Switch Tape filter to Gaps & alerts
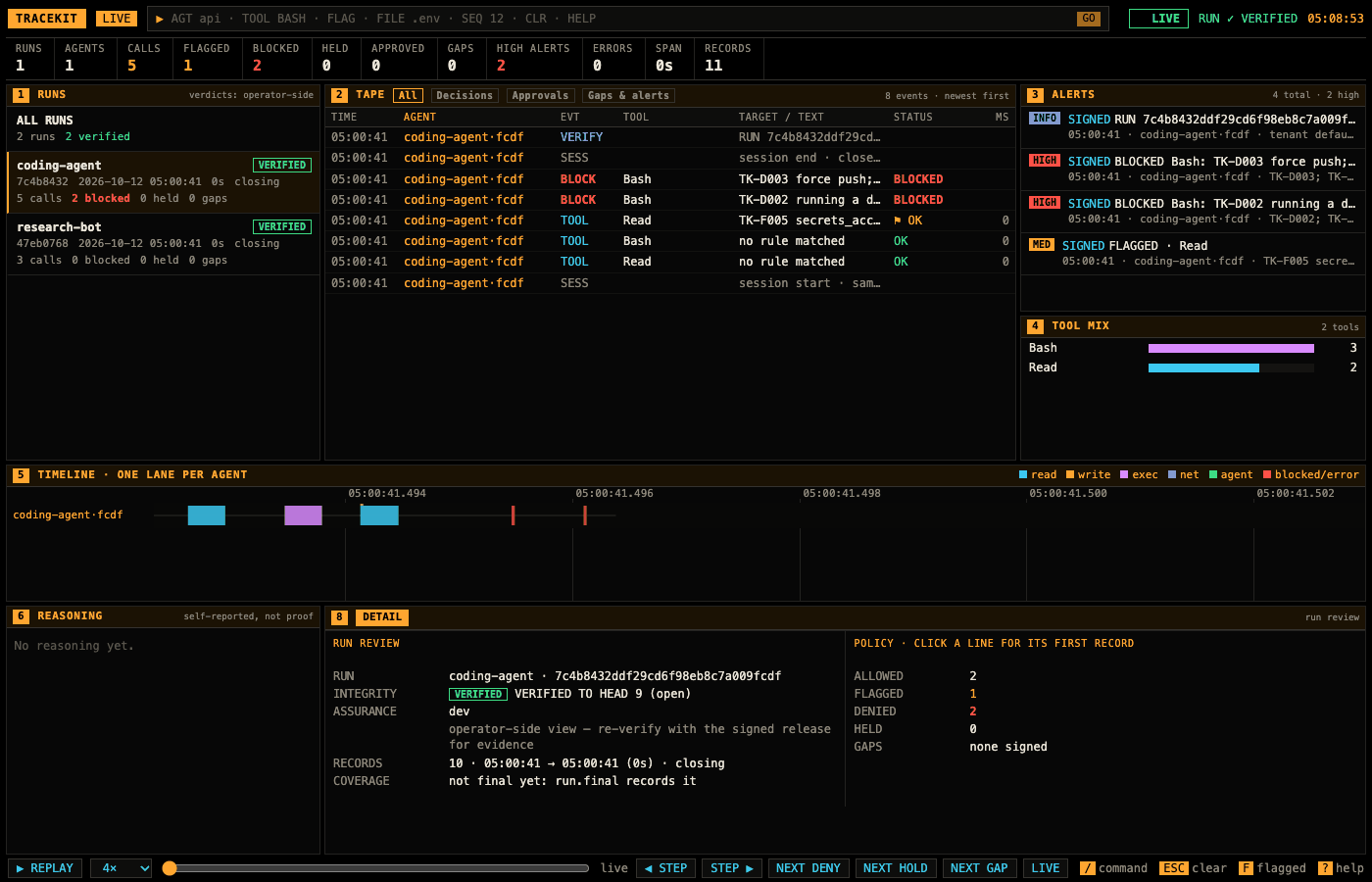The height and width of the screenshot is (882, 1372). (x=628, y=95)
